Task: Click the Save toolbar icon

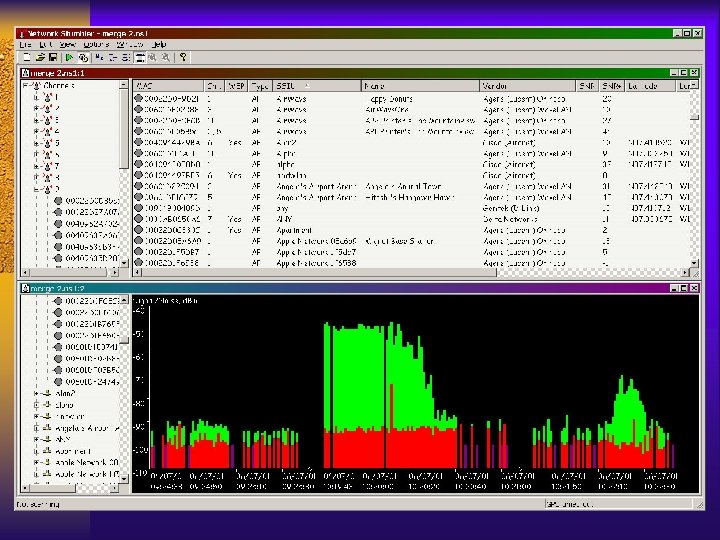Action: coord(53,57)
